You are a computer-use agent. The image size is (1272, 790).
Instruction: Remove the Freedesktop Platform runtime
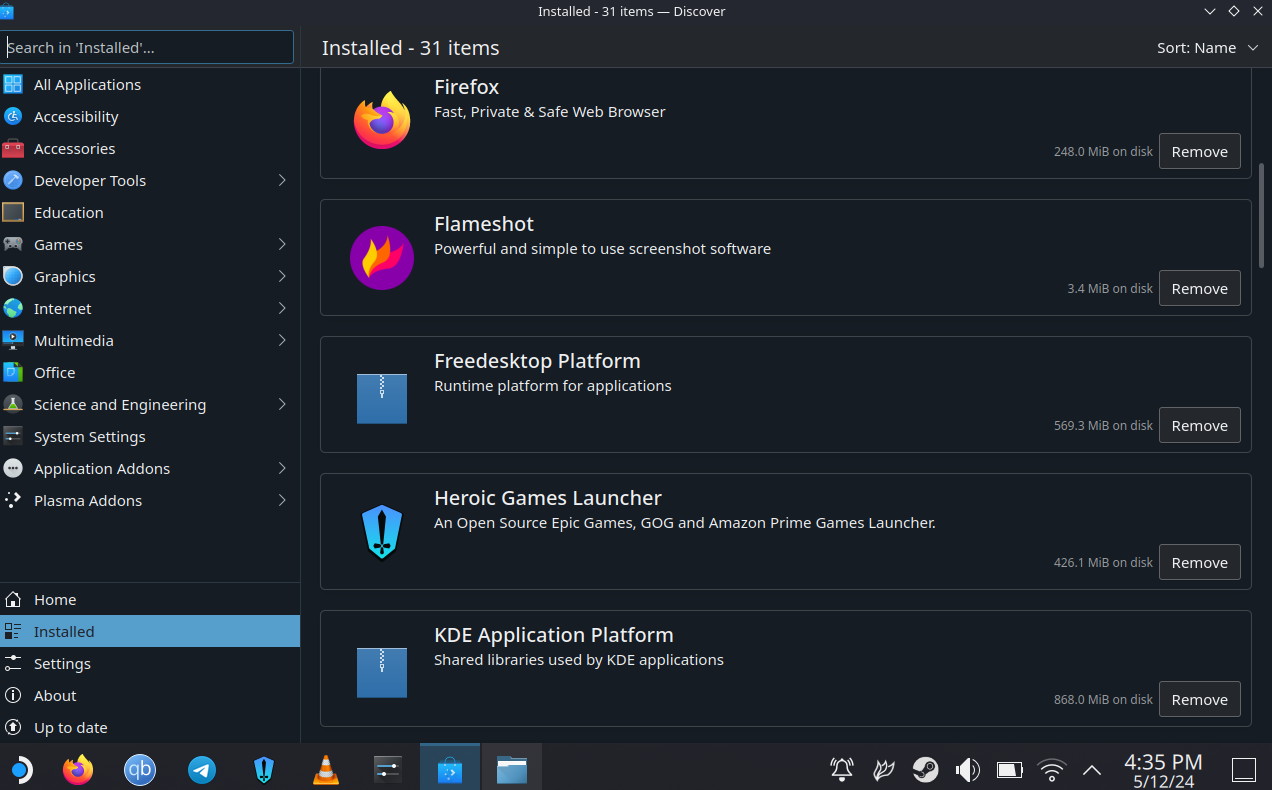[1199, 425]
